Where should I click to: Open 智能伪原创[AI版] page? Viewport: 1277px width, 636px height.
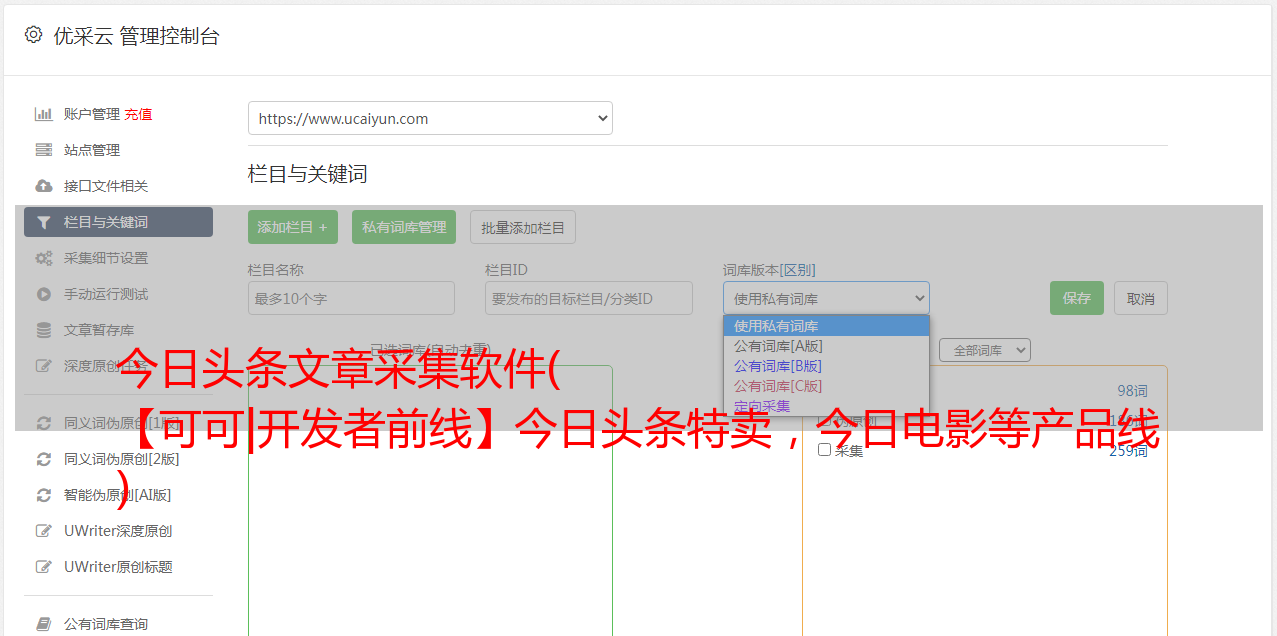coord(118,495)
